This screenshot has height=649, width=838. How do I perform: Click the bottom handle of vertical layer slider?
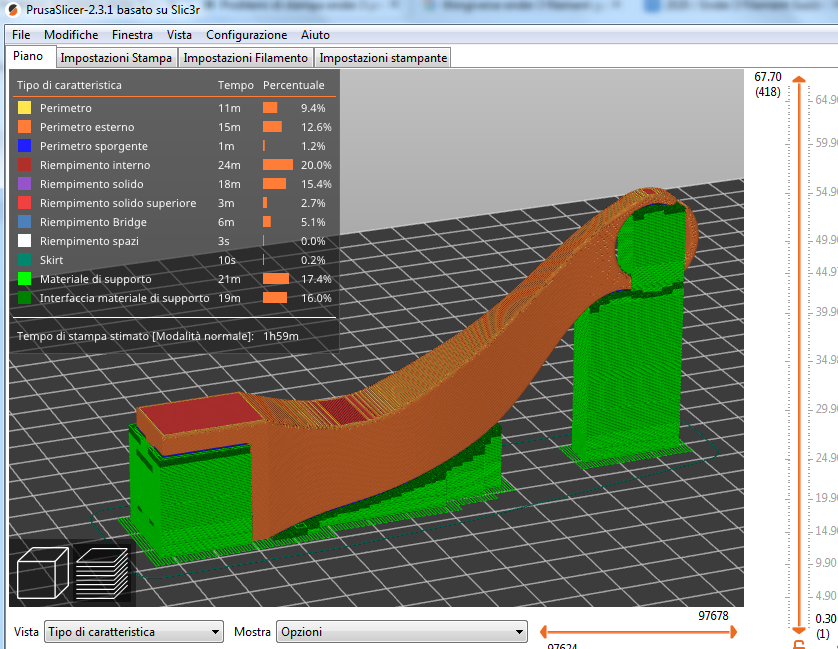(799, 630)
